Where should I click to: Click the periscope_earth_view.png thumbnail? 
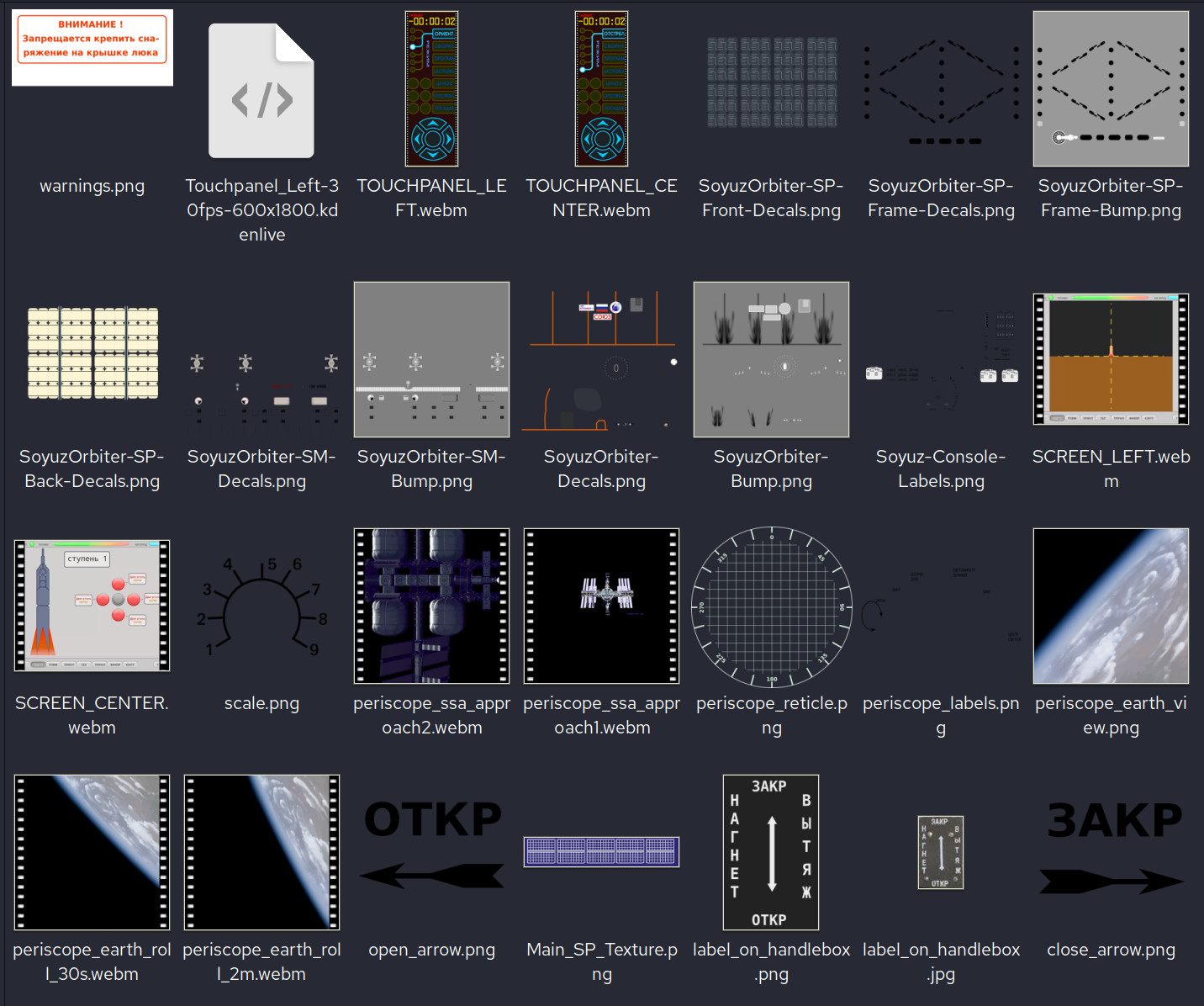[x=1111, y=606]
